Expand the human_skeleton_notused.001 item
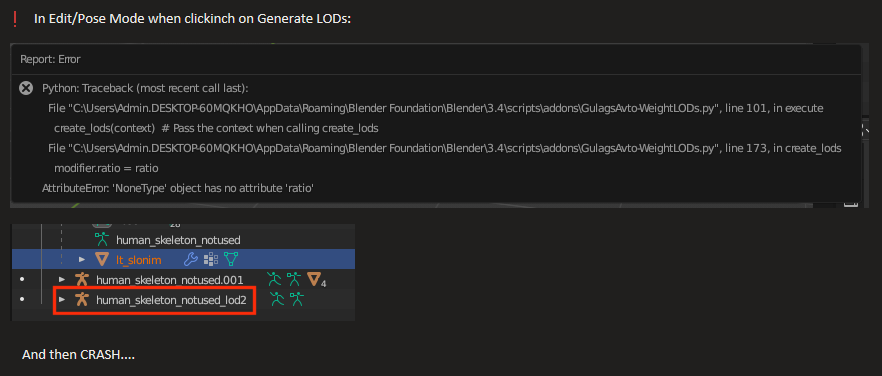The width and height of the screenshot is (882, 376). pyautogui.click(x=62, y=279)
